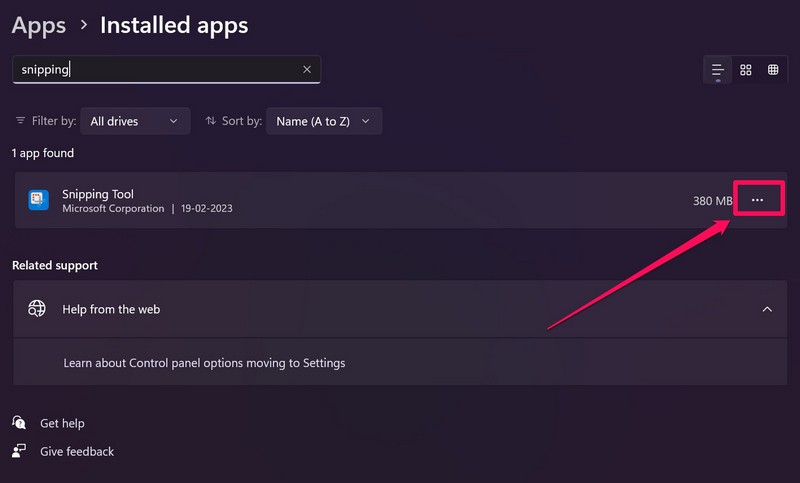The image size is (800, 483).
Task: Click the Installed apps breadcrumb heading
Action: [x=174, y=25]
